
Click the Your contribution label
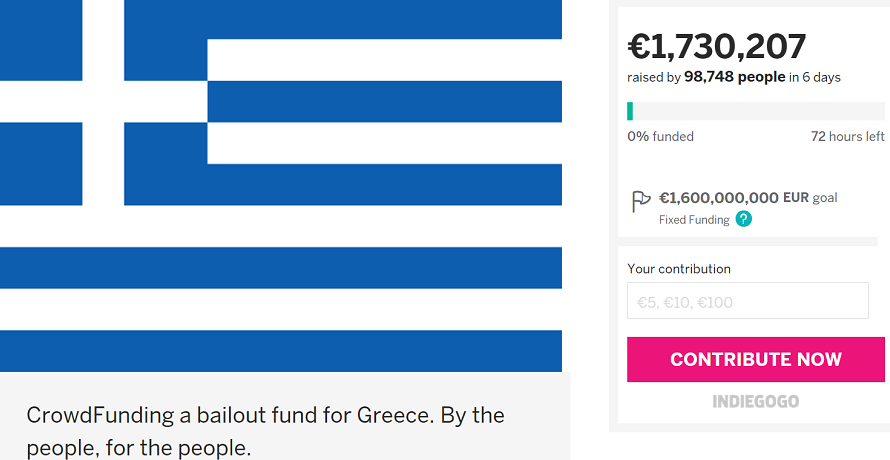(x=679, y=269)
